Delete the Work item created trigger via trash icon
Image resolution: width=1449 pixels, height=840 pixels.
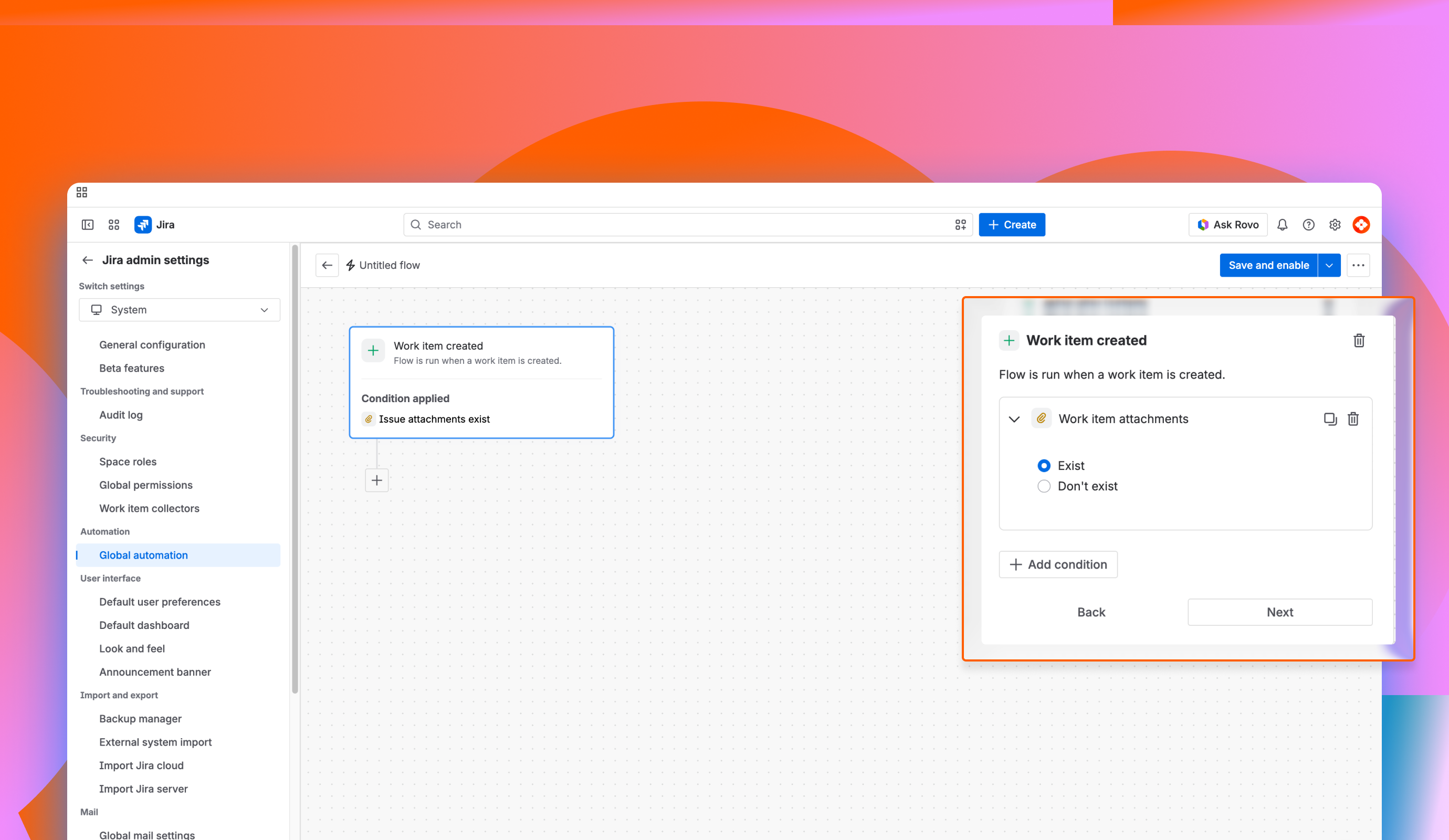pos(1359,340)
